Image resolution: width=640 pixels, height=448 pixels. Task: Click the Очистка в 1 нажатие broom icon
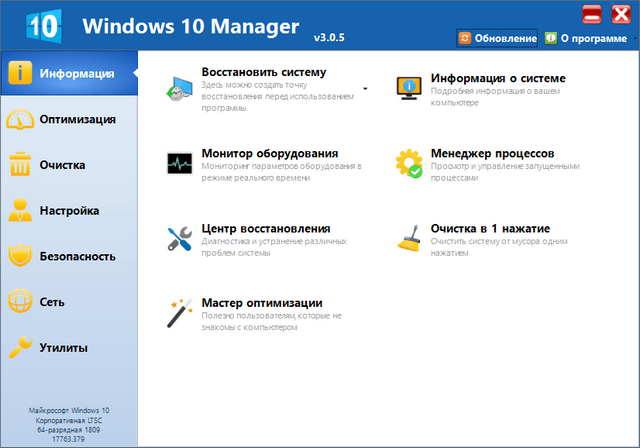point(409,238)
